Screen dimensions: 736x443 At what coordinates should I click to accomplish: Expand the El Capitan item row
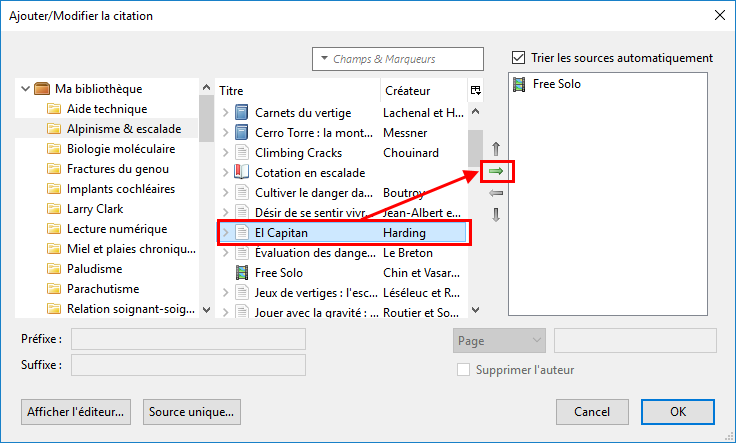pos(226,232)
